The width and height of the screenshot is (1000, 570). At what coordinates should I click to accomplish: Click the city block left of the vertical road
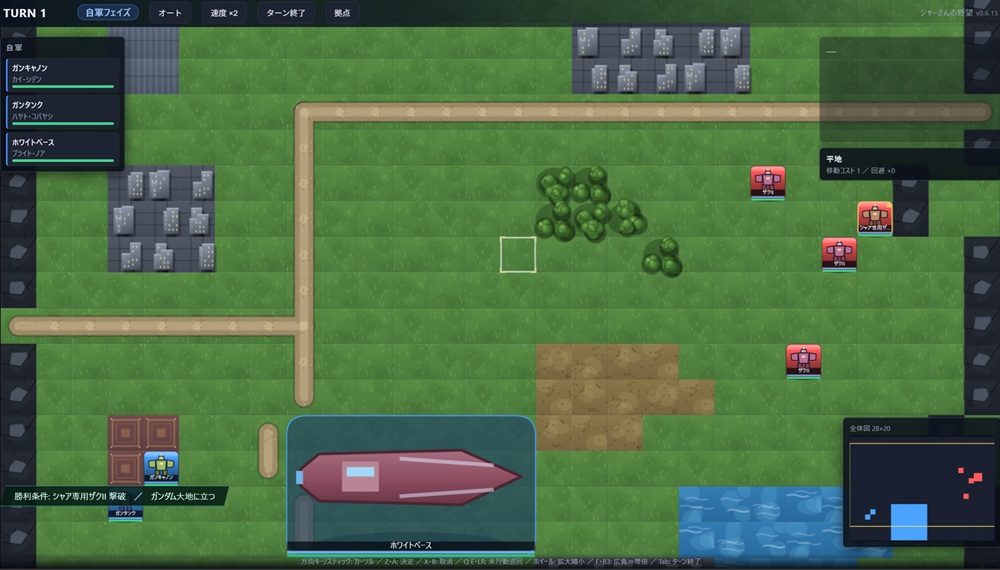point(161,219)
